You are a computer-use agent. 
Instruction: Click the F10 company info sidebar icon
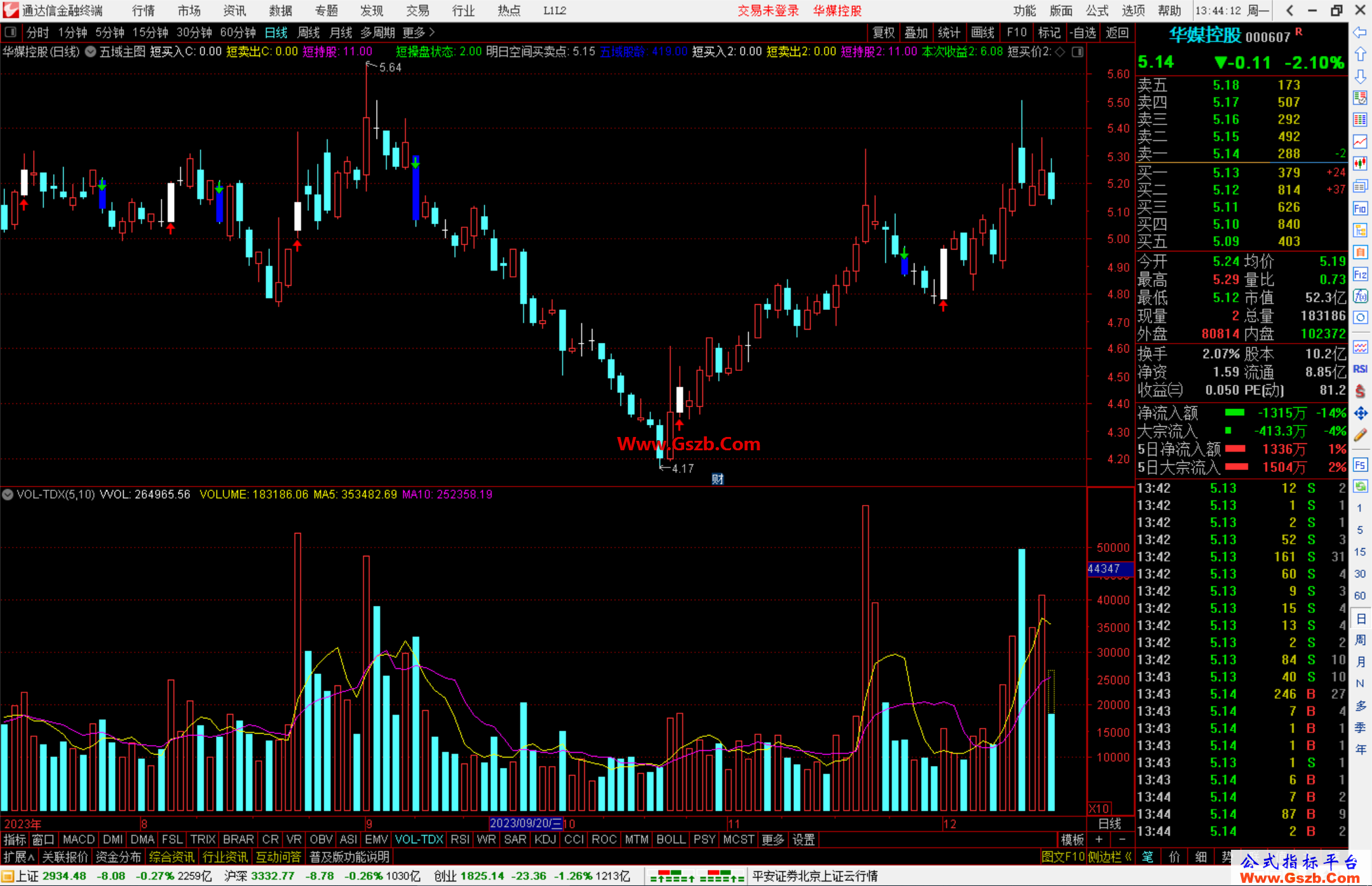point(1360,208)
